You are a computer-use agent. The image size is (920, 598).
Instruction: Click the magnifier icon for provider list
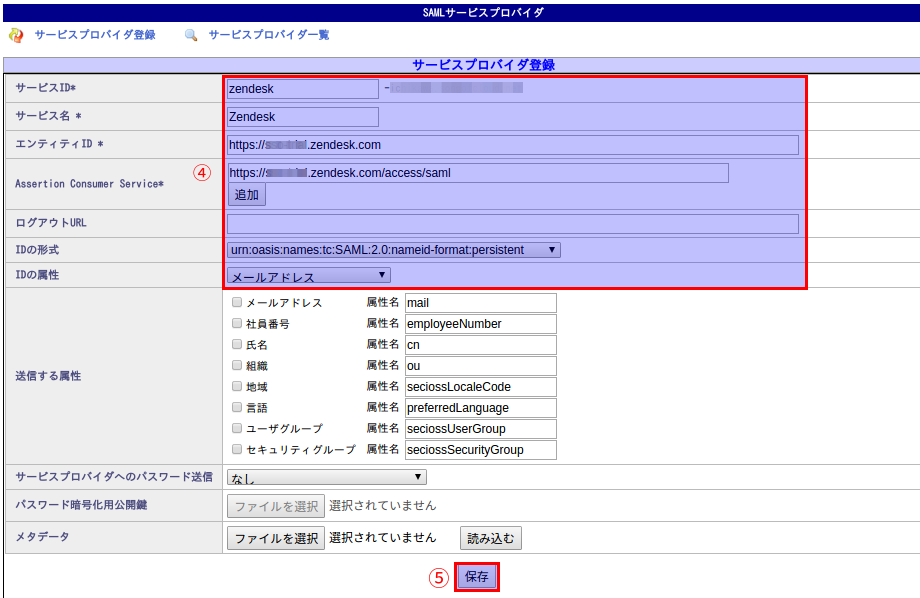(x=191, y=35)
